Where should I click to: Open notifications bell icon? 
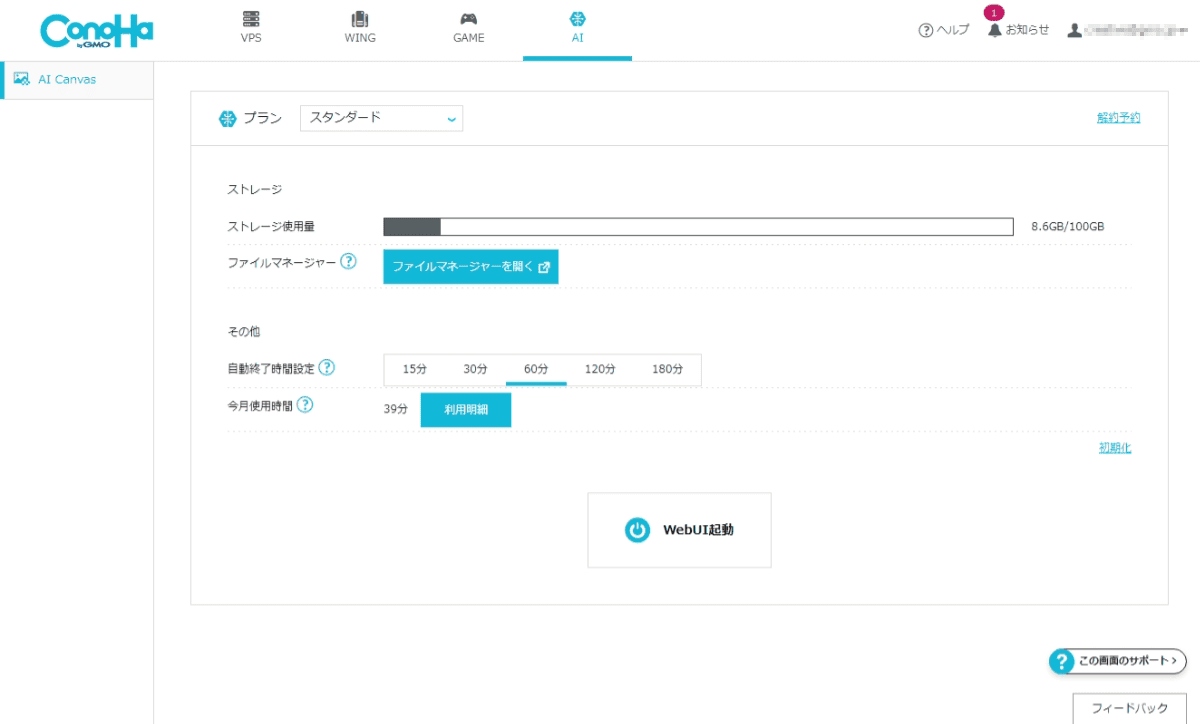[x=995, y=30]
